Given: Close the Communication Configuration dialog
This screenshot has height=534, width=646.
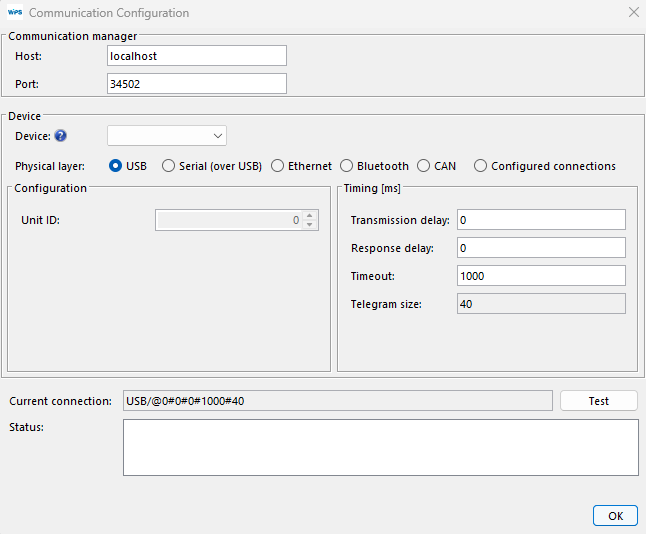Looking at the screenshot, I should point(632,13).
